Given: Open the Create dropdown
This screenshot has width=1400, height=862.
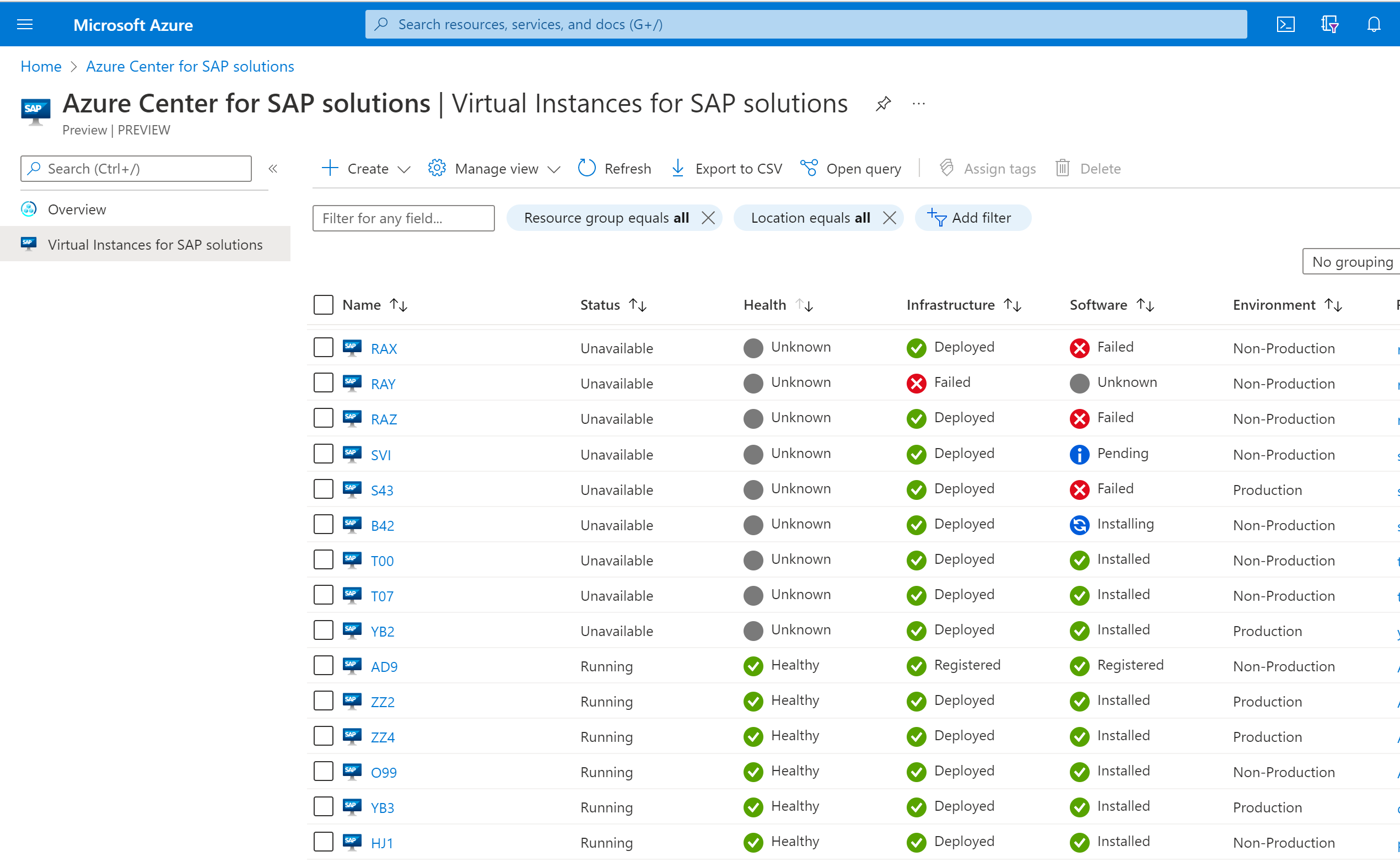Looking at the screenshot, I should point(364,168).
